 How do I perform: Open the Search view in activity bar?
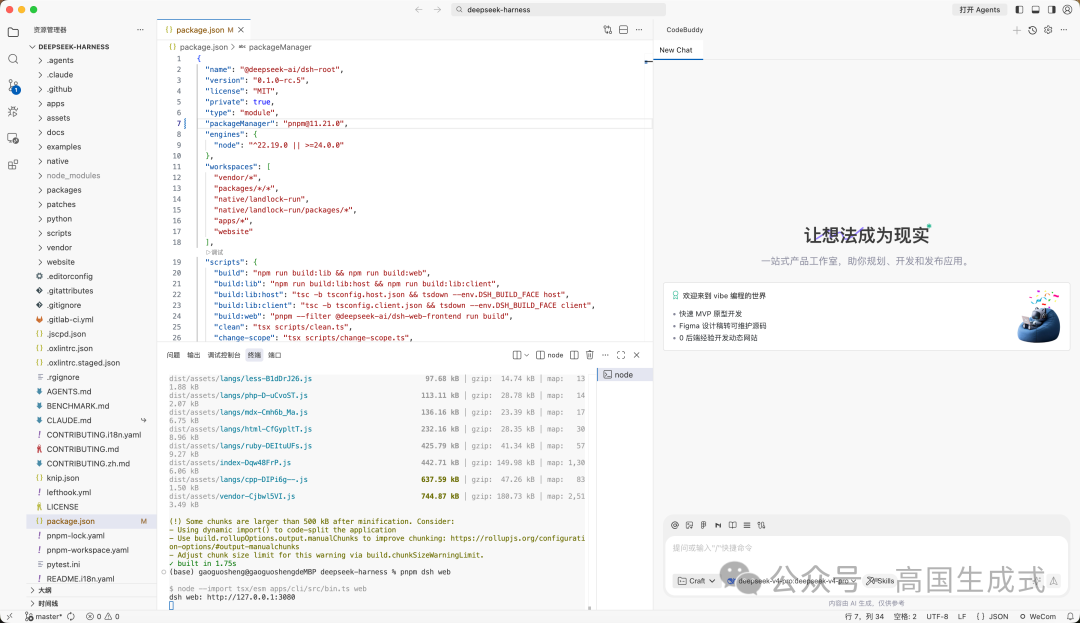tap(13, 59)
